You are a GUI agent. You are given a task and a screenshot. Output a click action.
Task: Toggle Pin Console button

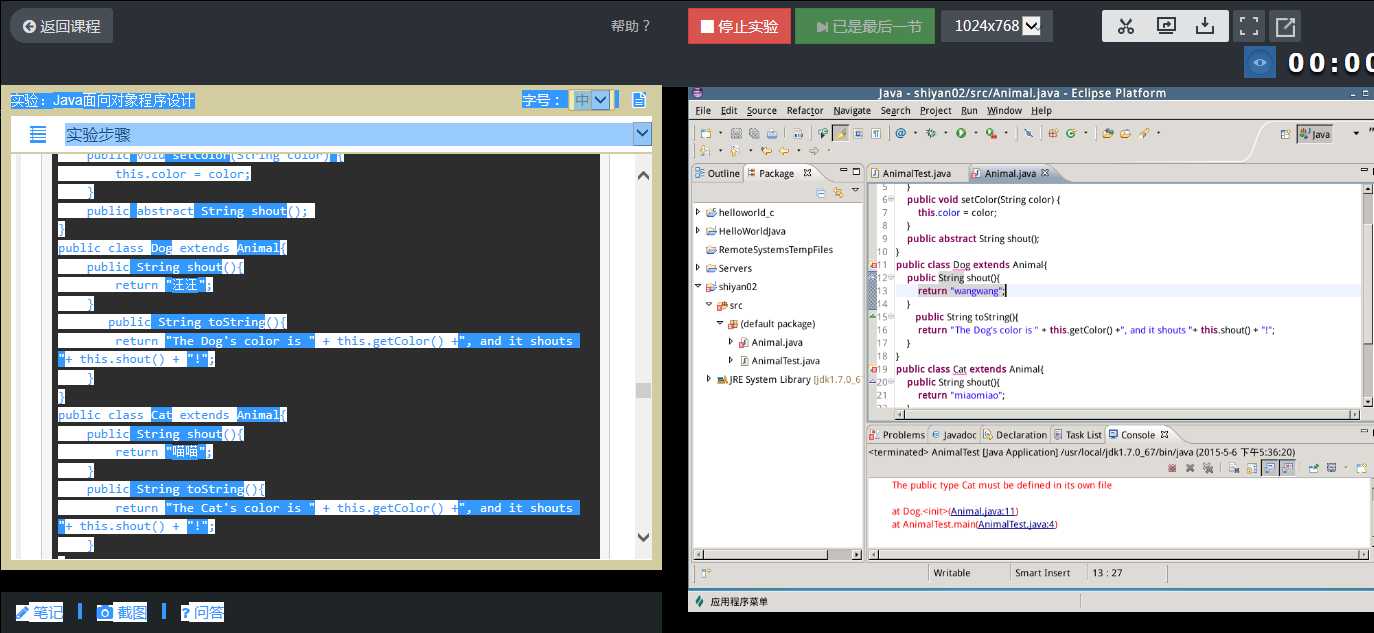1314,468
